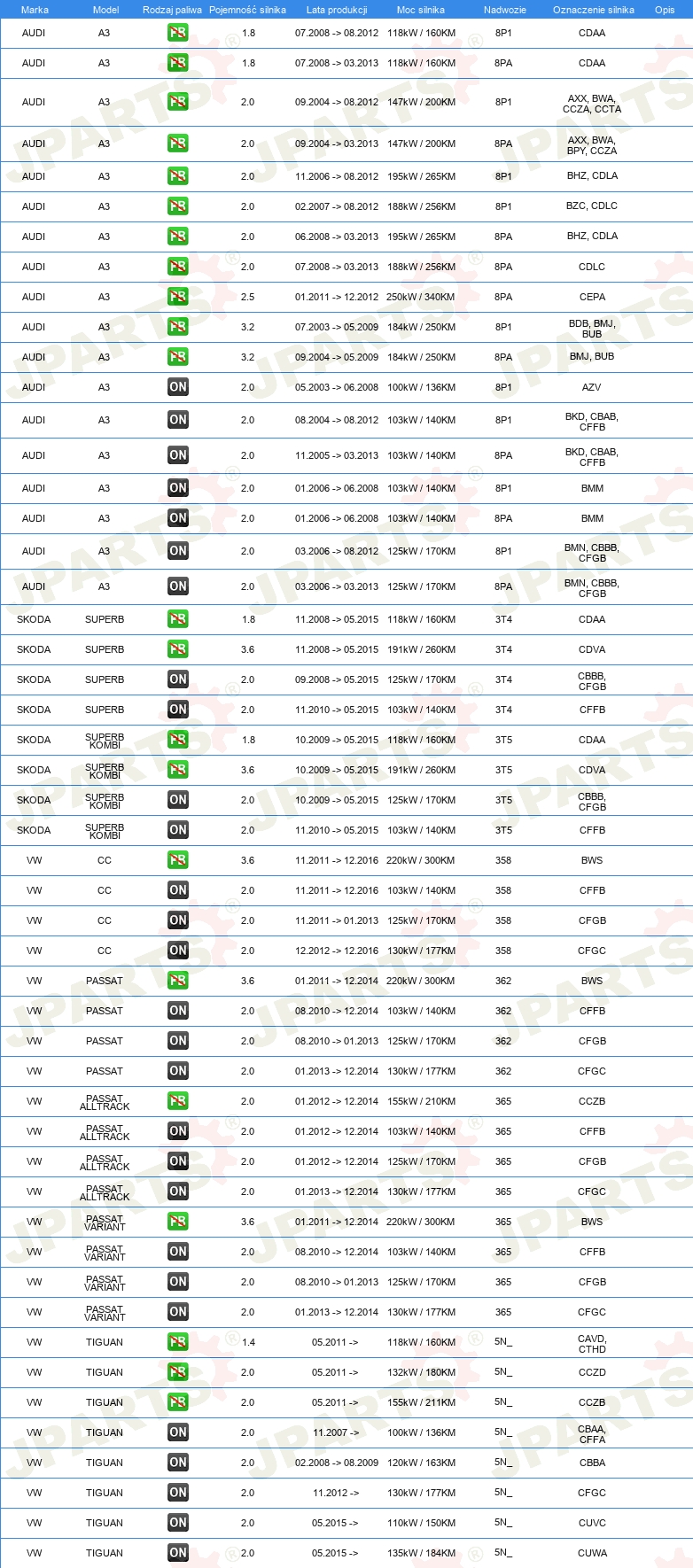Select petrol icon in PASSAT ALLTRACK CCZB row
The width and height of the screenshot is (693, 1568).
(178, 1101)
